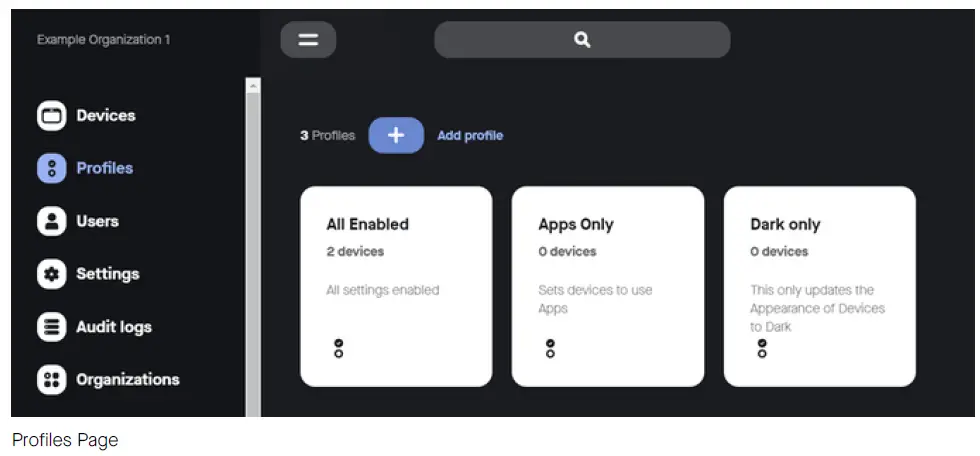Go to the Audit logs page
This screenshot has width=980, height=456.
[113, 327]
